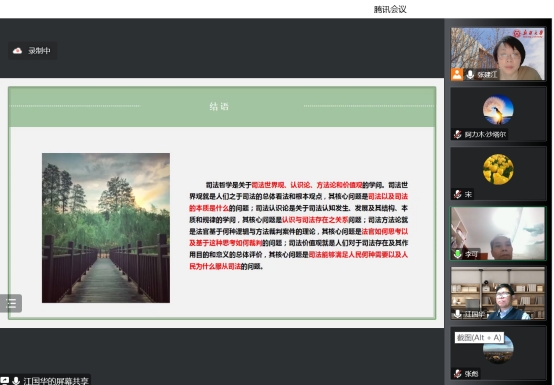
Task: Click the muted microphone icon next to 宋
Action: 458,194
